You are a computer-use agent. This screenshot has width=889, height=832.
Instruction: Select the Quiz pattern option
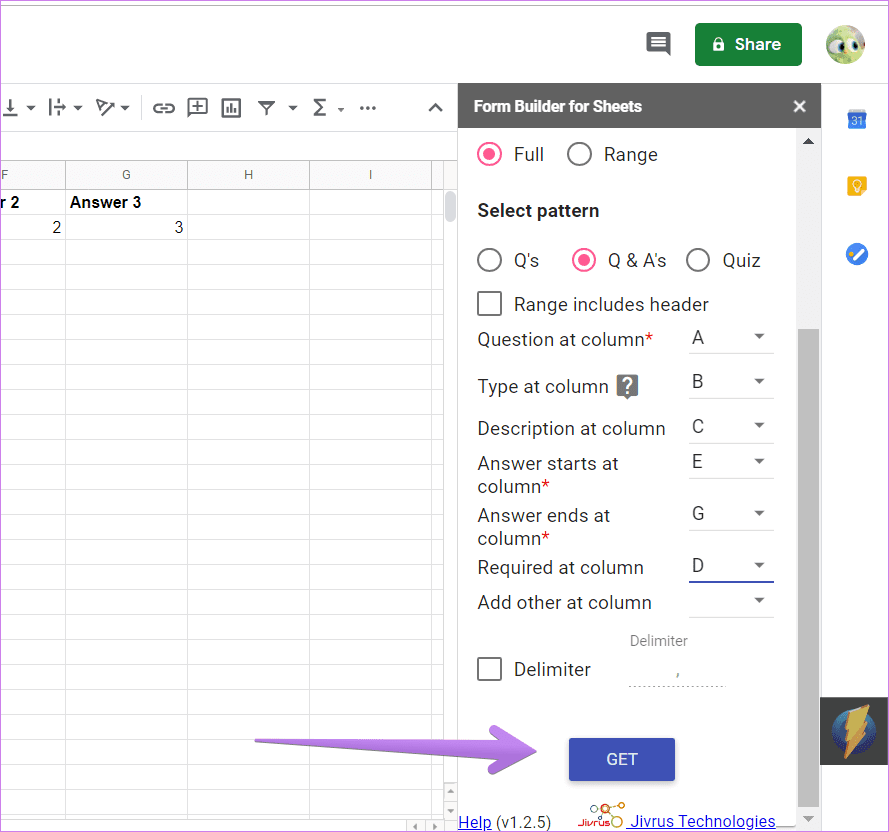coord(698,260)
